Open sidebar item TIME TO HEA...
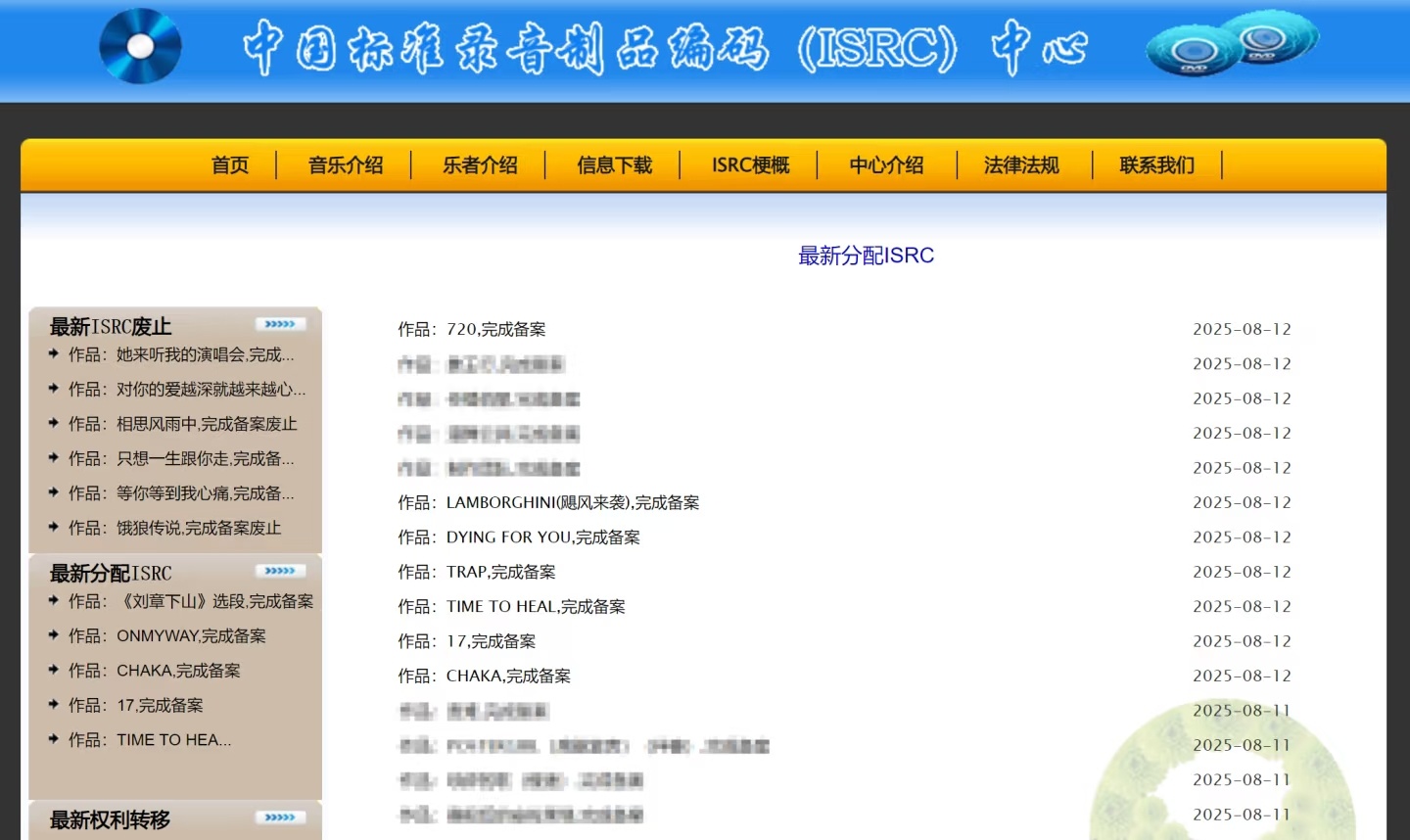This screenshot has width=1410, height=840. 150,740
